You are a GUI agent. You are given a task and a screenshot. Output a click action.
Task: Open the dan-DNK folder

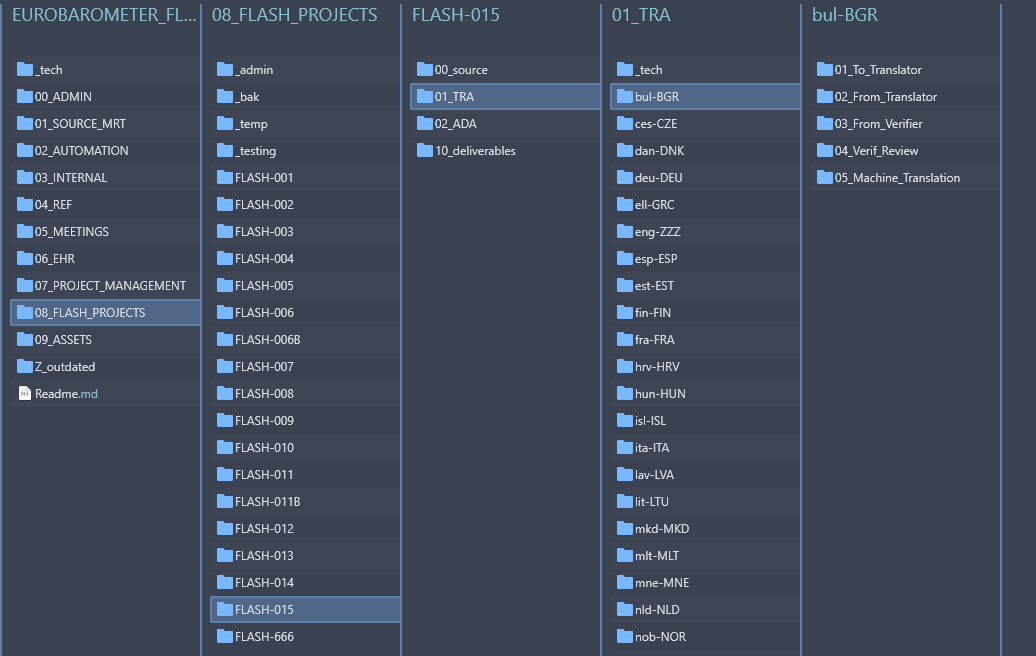(x=706, y=151)
